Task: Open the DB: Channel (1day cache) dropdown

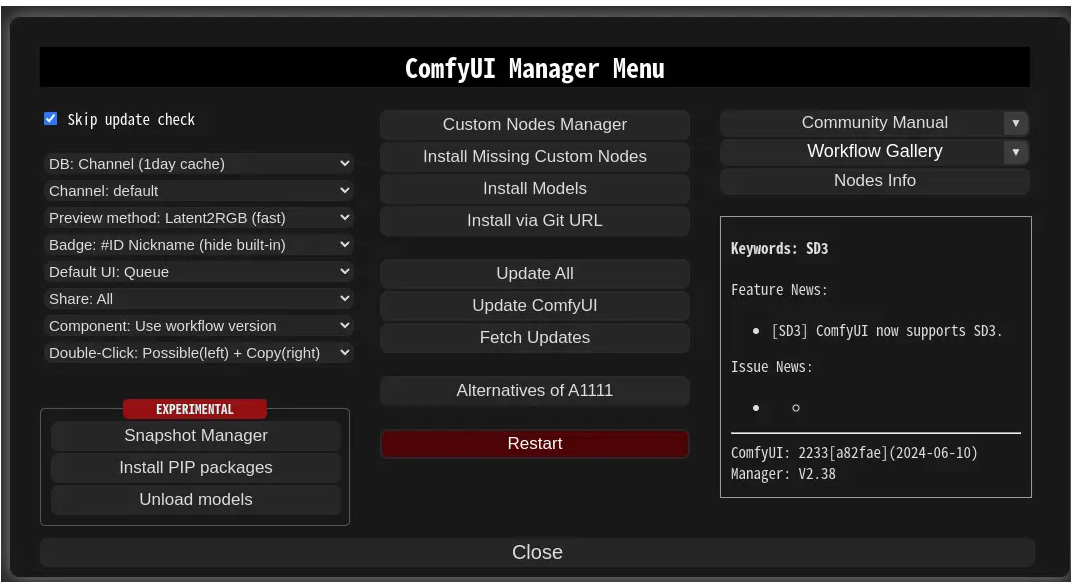Action: click(199, 164)
